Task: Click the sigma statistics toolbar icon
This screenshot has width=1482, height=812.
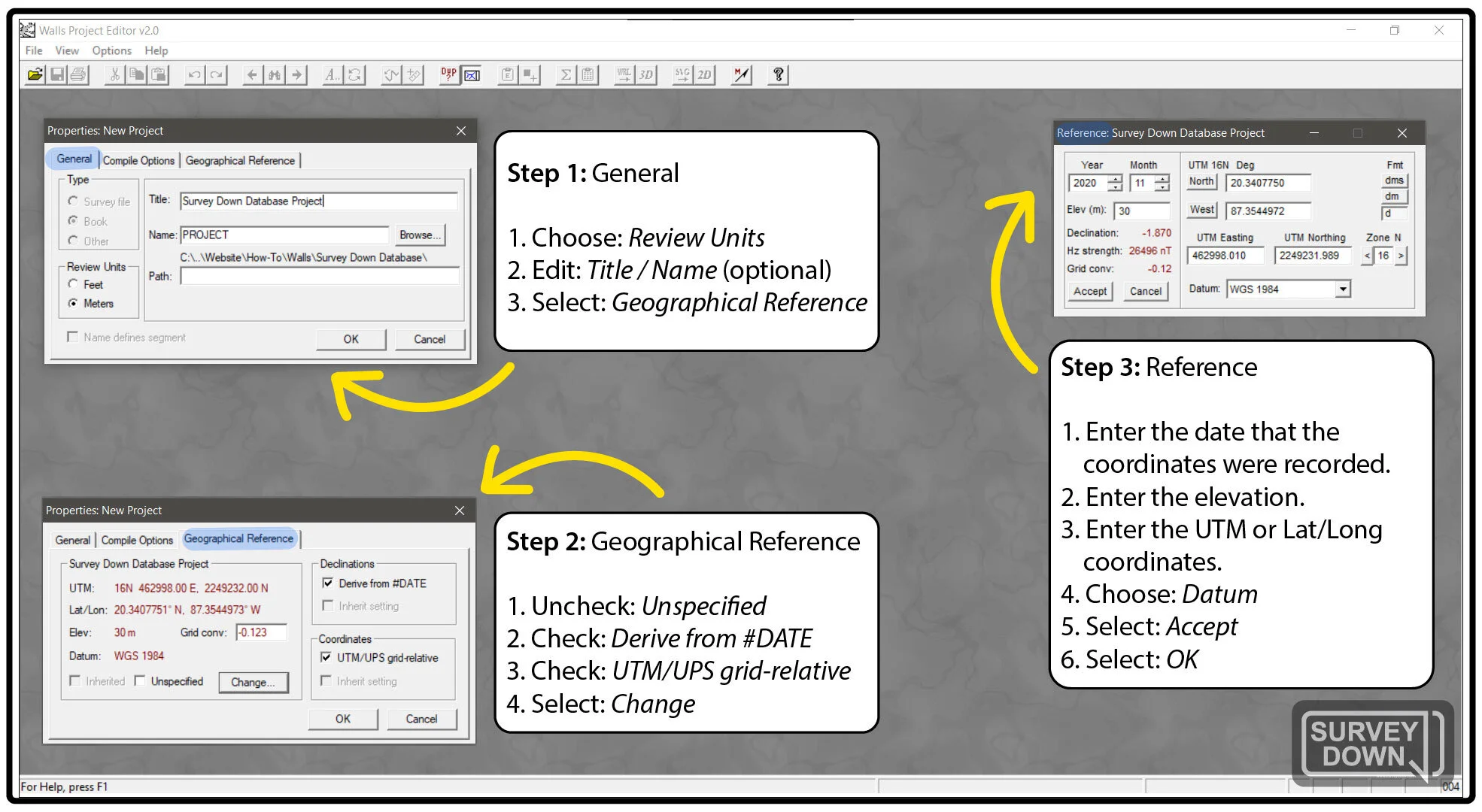Action: 566,74
